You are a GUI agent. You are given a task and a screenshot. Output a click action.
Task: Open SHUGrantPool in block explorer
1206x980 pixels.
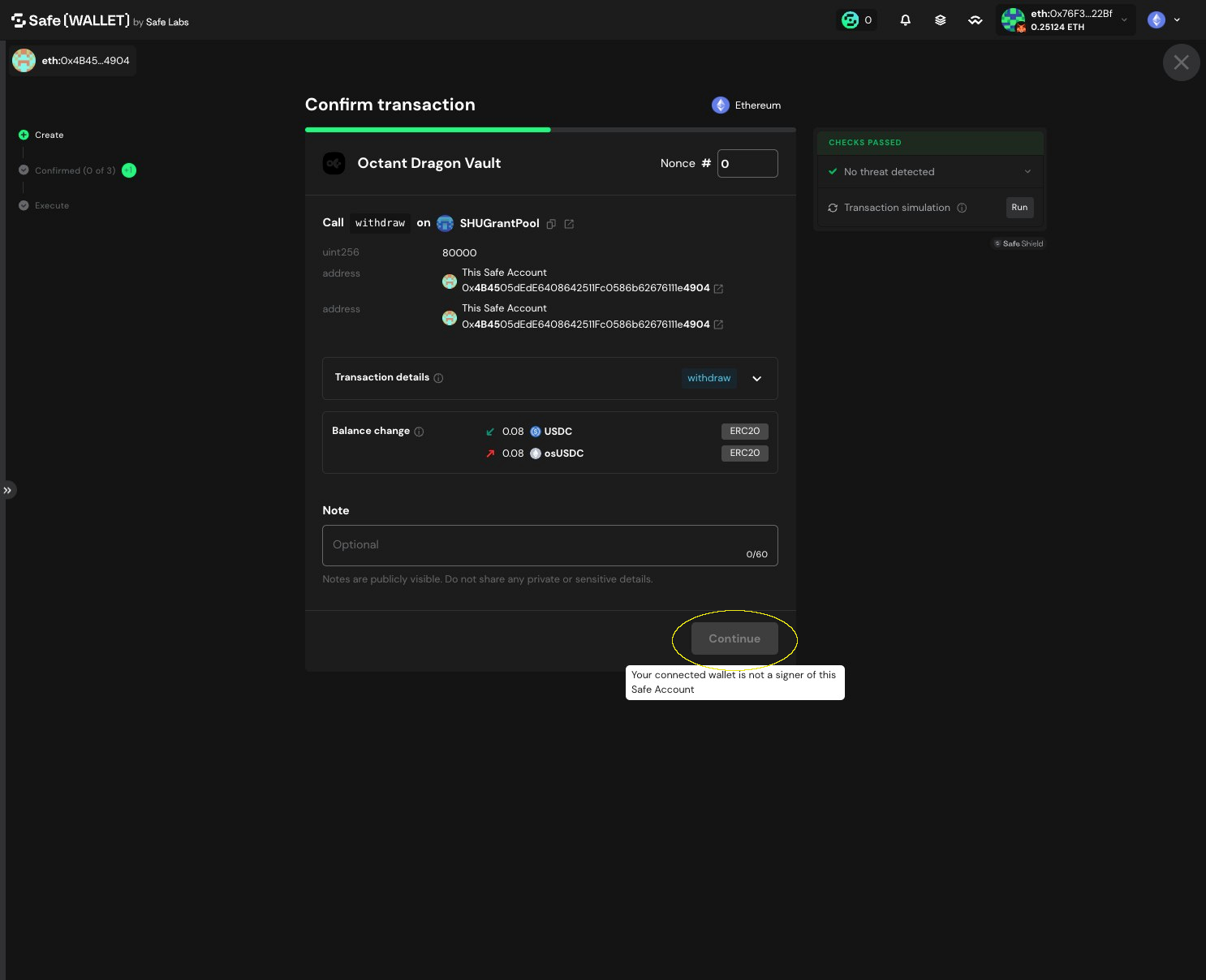click(x=569, y=224)
